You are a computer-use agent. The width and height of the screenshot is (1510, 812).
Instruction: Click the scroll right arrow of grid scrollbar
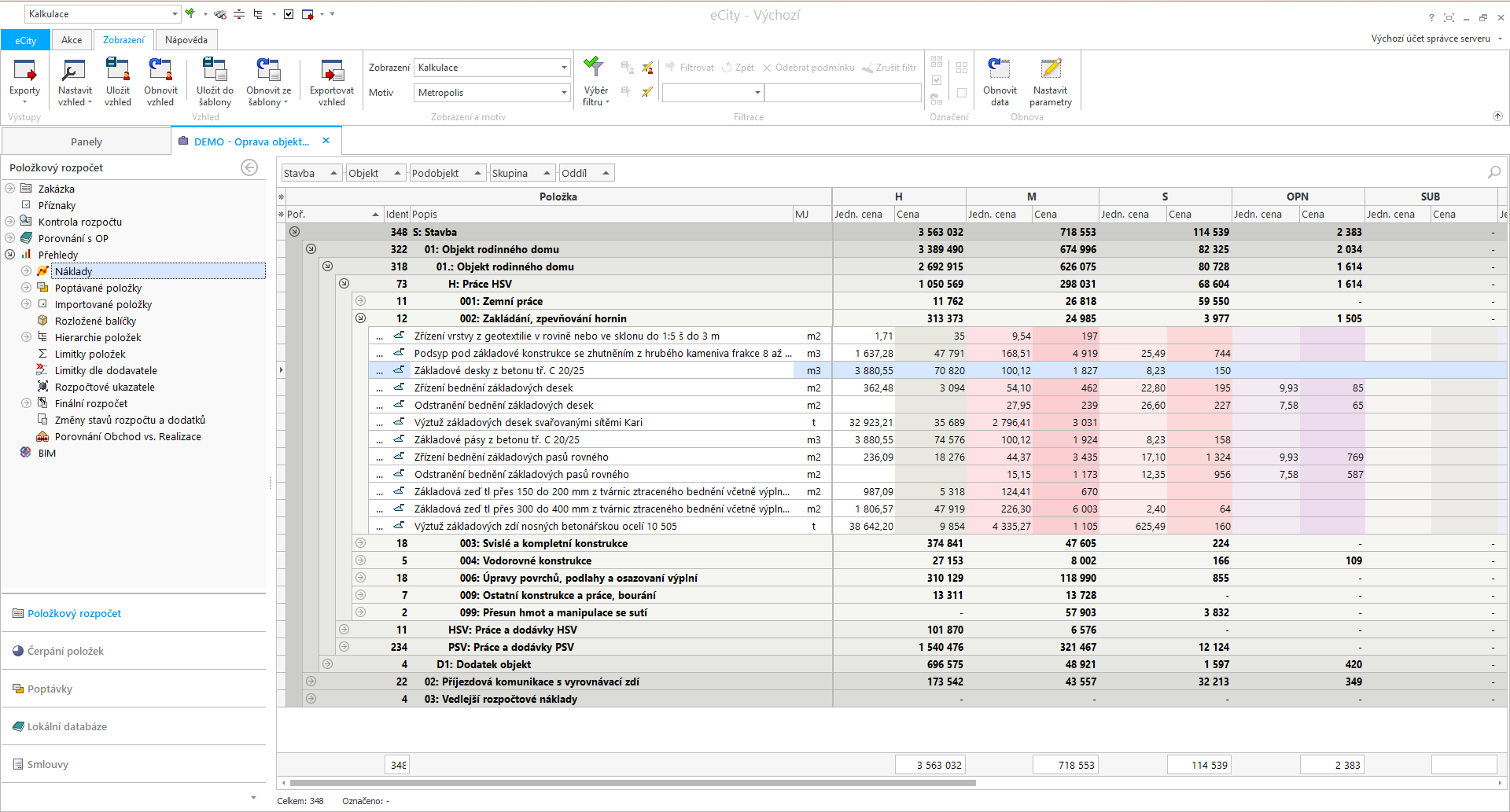[1501, 783]
